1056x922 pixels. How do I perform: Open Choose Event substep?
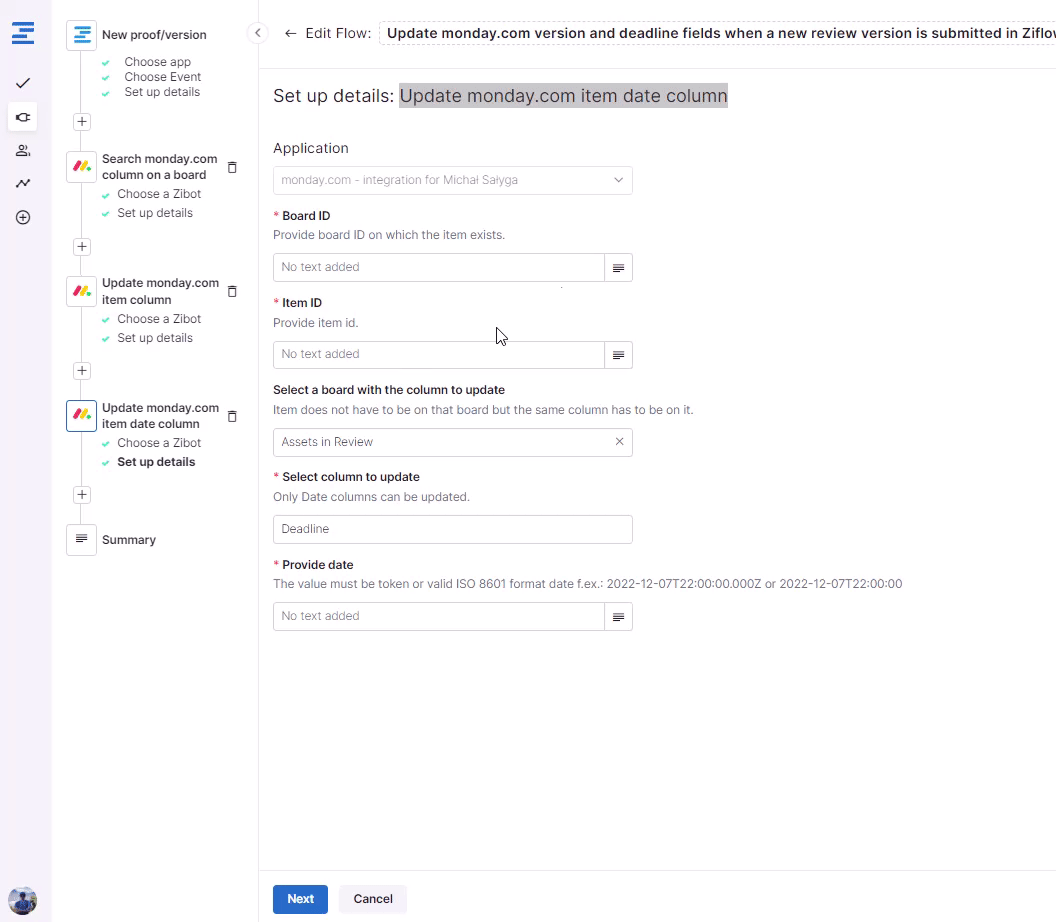point(162,77)
